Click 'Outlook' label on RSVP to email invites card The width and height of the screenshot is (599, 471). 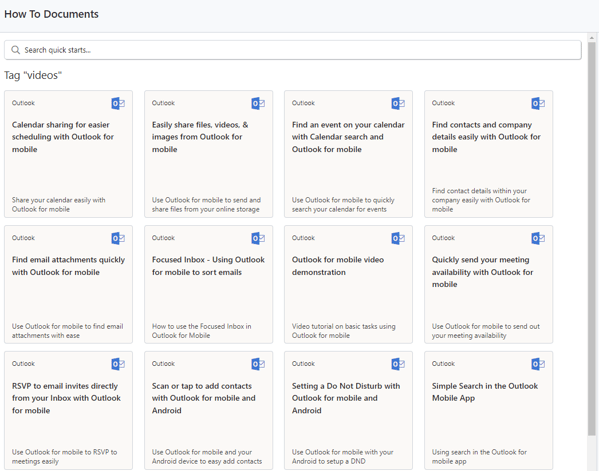[23, 363]
